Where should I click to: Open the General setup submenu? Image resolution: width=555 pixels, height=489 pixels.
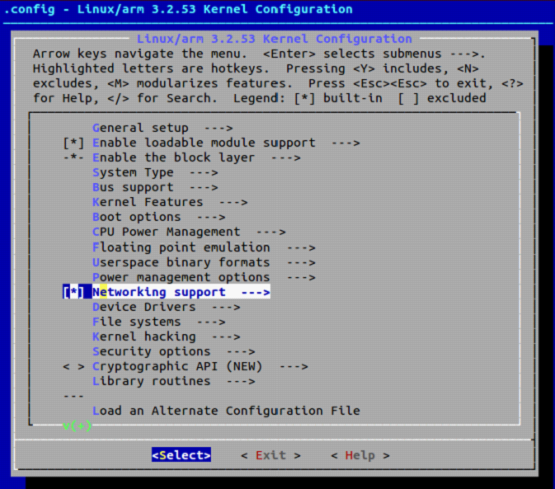pyautogui.click(x=162, y=128)
